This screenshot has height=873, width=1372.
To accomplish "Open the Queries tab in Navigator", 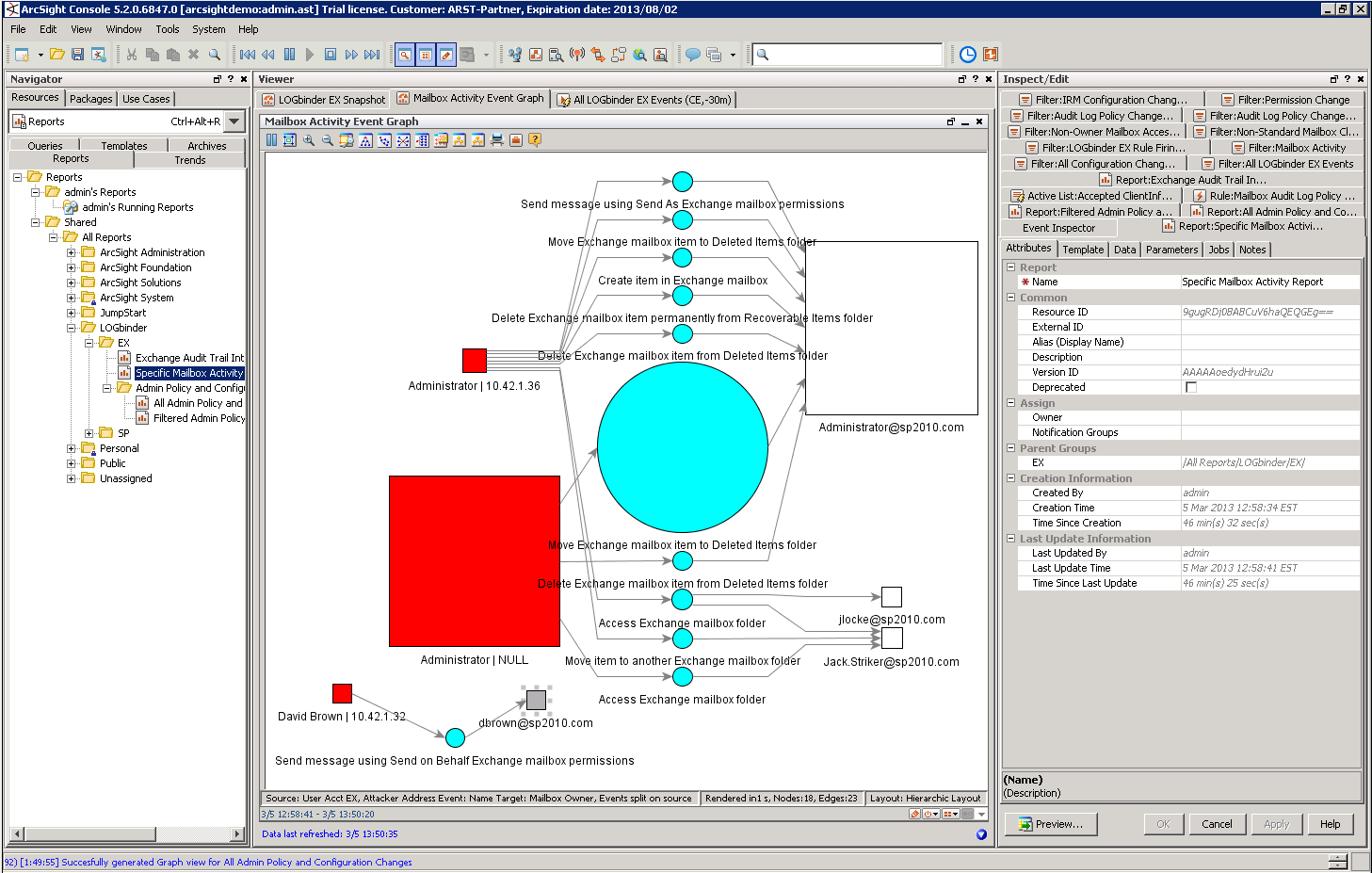I will 45,146.
